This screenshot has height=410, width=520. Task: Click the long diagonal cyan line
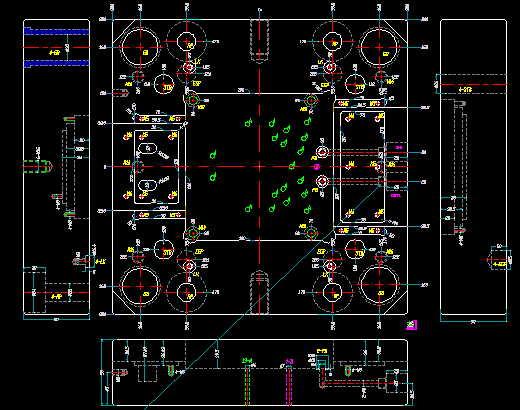point(263,297)
